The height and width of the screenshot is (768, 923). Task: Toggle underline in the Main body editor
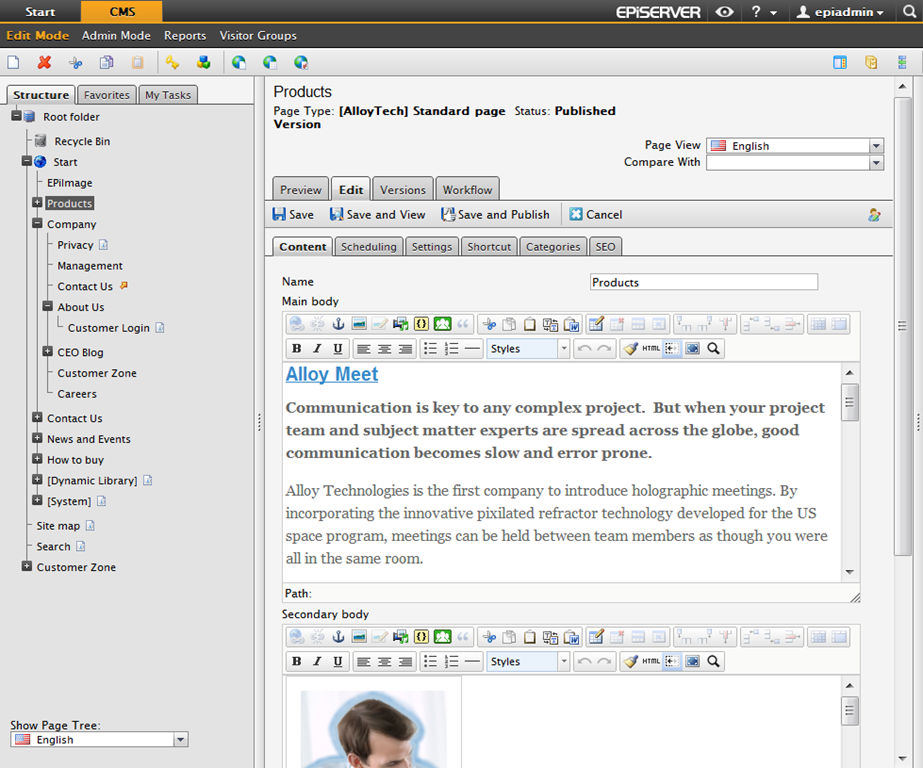coord(338,349)
